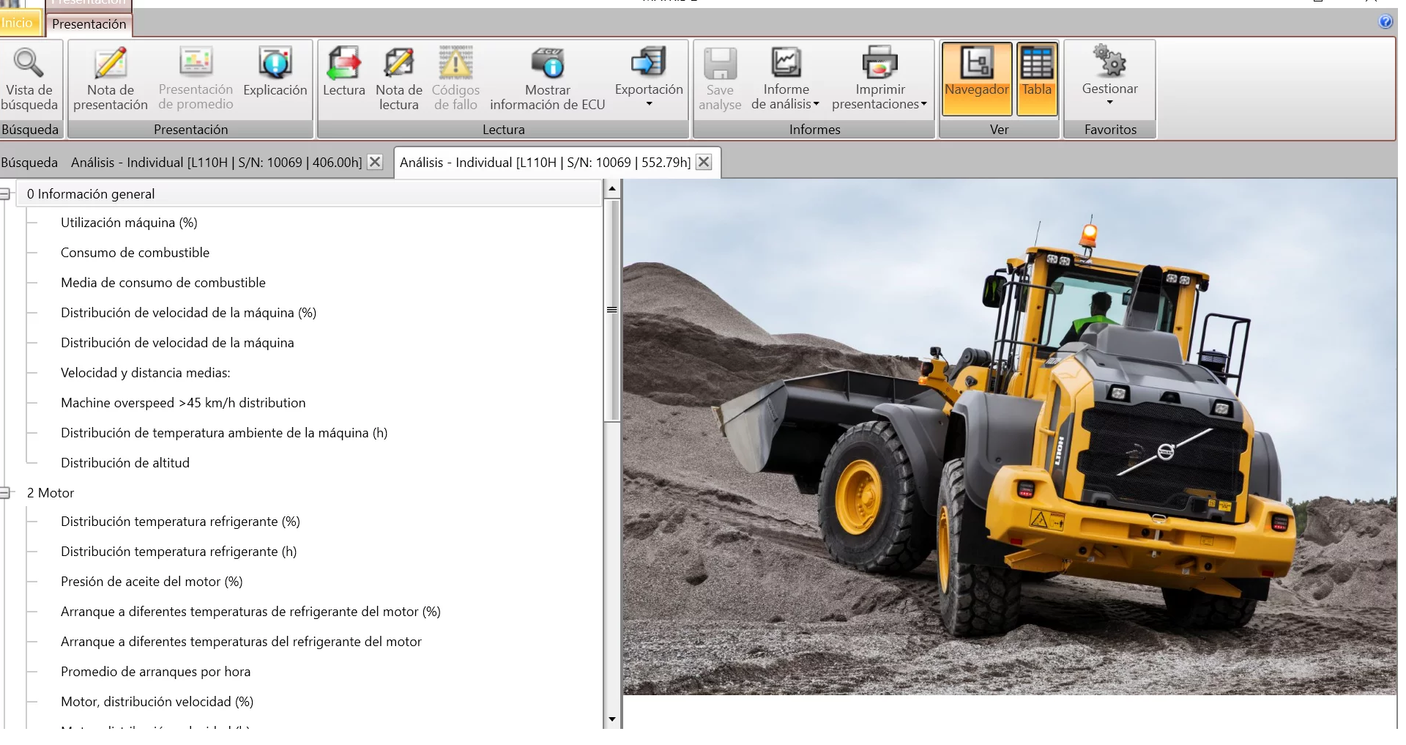Switch to the Presentación ribbon tab

[89, 21]
